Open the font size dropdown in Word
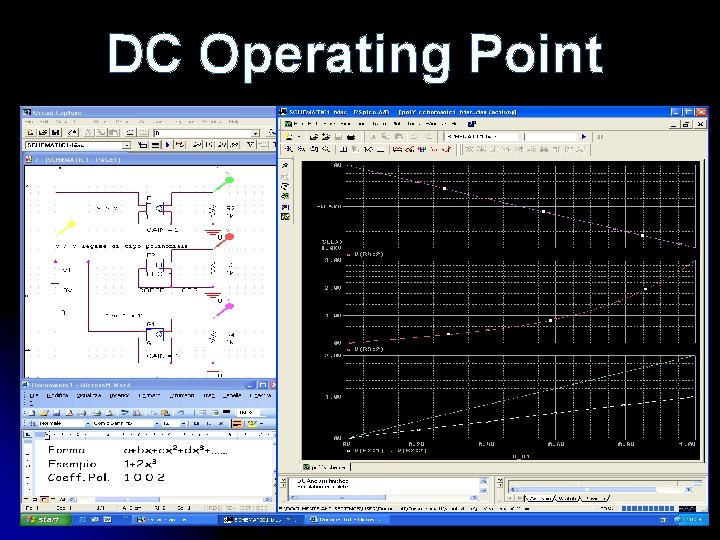 pos(183,423)
